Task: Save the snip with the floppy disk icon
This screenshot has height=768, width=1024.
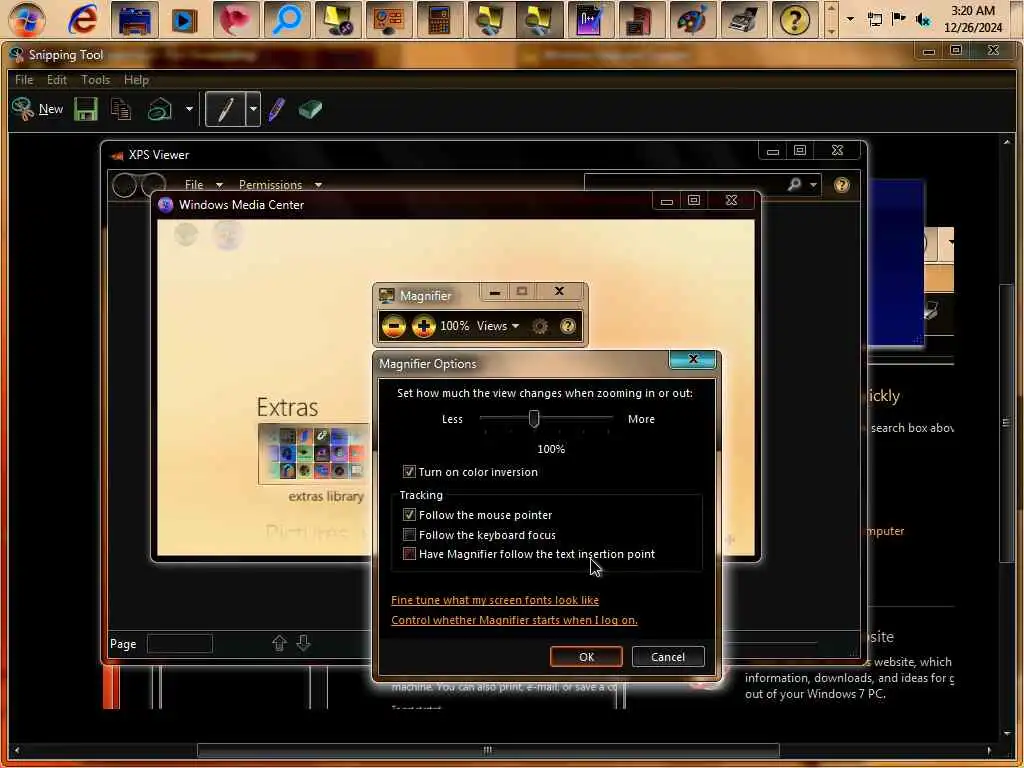Action: click(x=86, y=109)
